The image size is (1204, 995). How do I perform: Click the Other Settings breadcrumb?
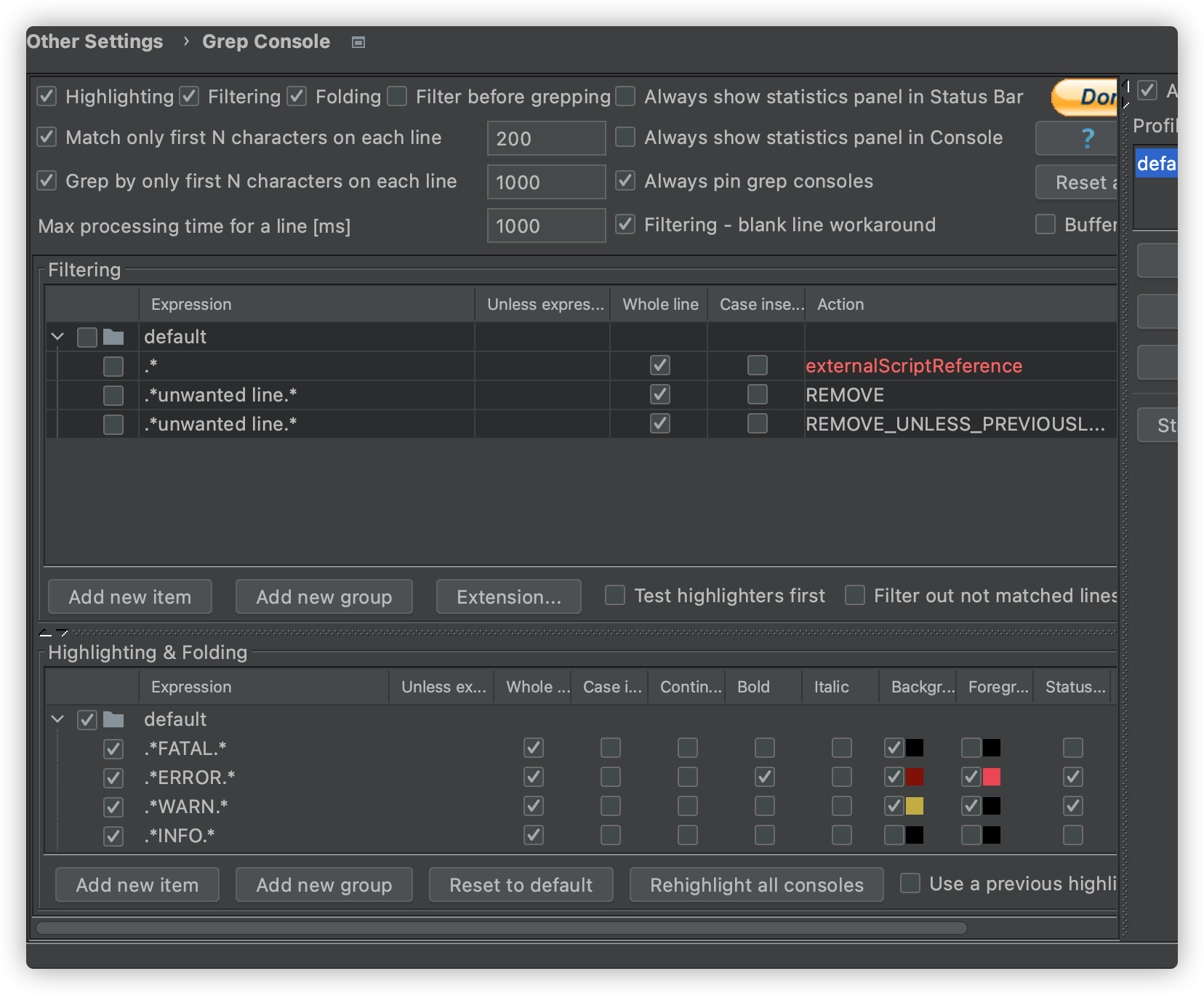click(95, 41)
